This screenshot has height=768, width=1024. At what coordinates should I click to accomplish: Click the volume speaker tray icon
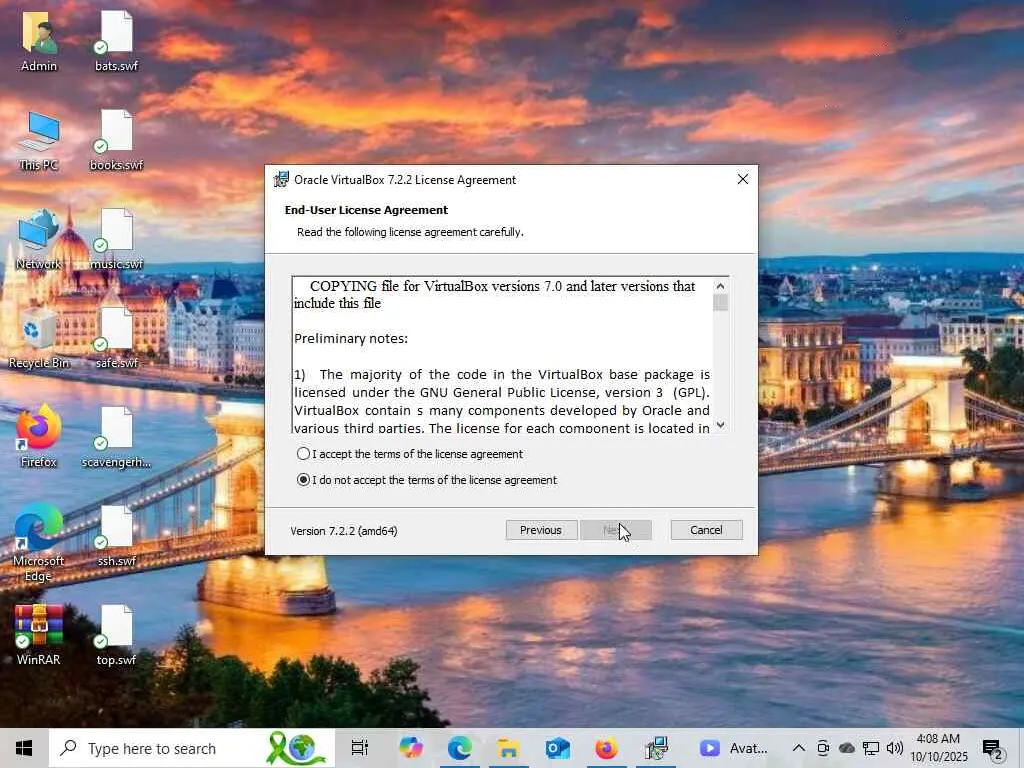(895, 748)
